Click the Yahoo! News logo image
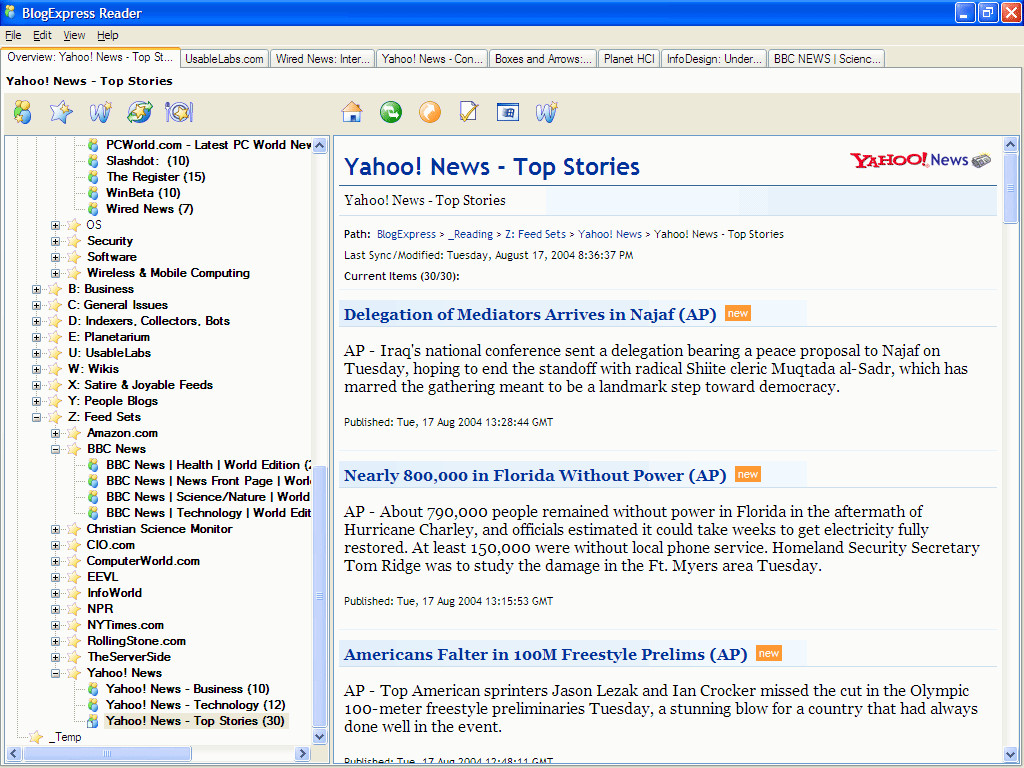The height and width of the screenshot is (768, 1024). coord(920,160)
